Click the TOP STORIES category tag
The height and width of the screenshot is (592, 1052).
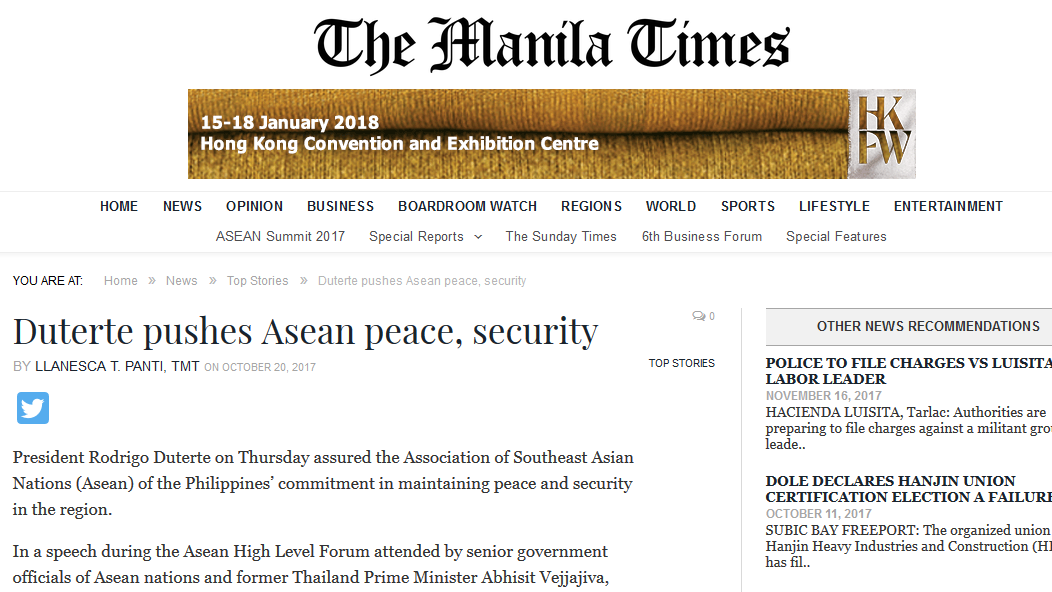pos(682,363)
